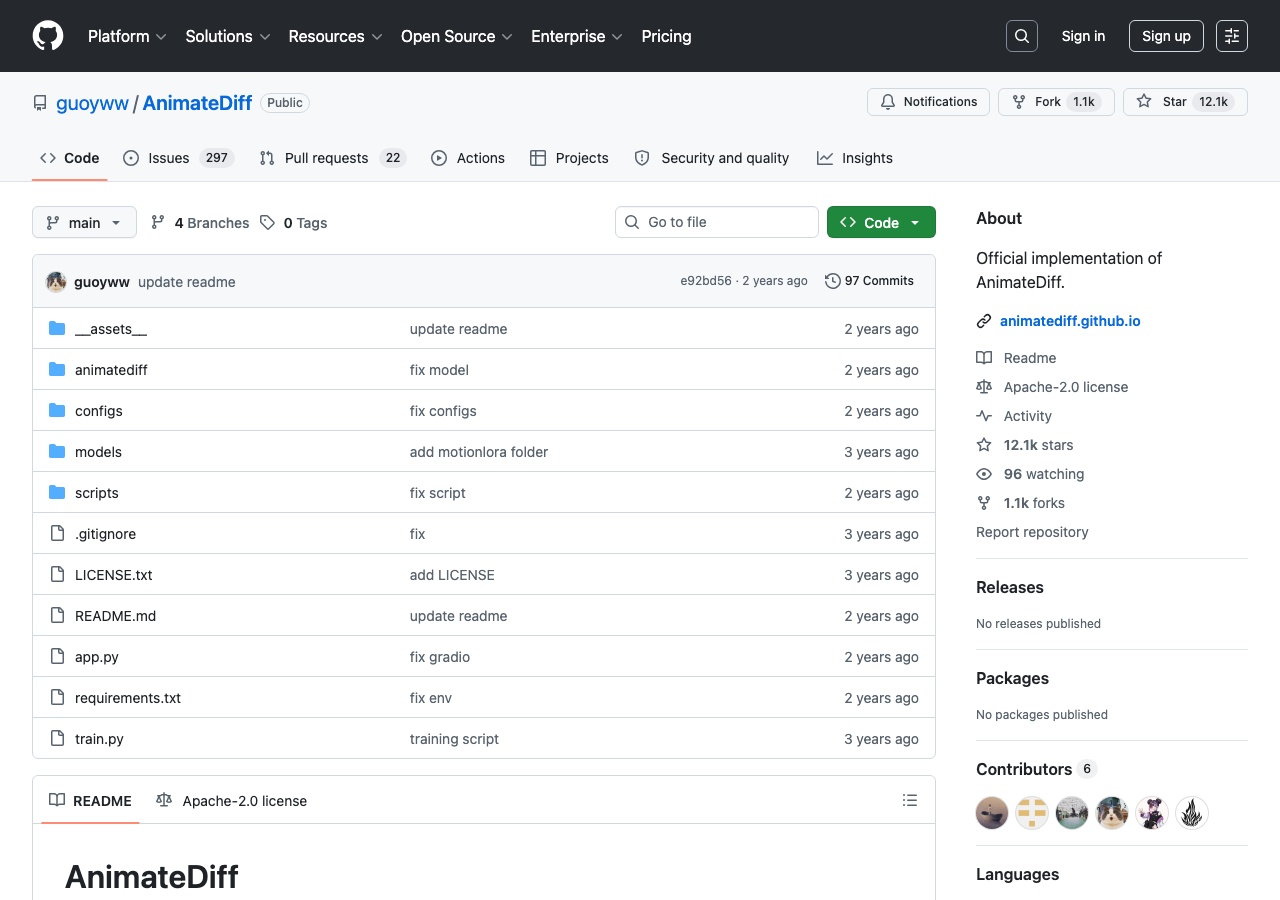The image size is (1280, 900).
Task: Click the train.py file icon
Action: point(57,739)
